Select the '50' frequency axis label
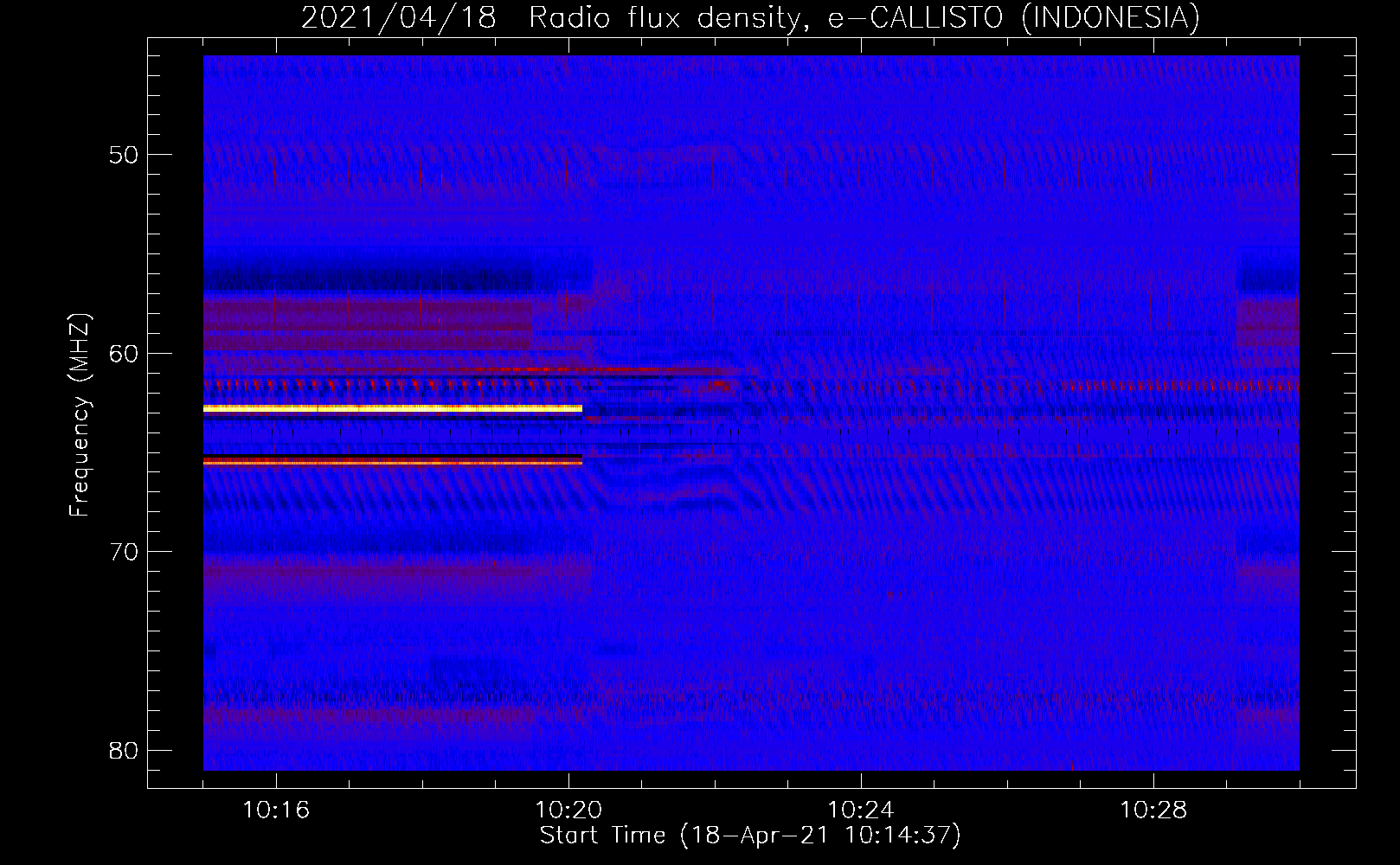Viewport: 1400px width, 865px height. tap(124, 155)
